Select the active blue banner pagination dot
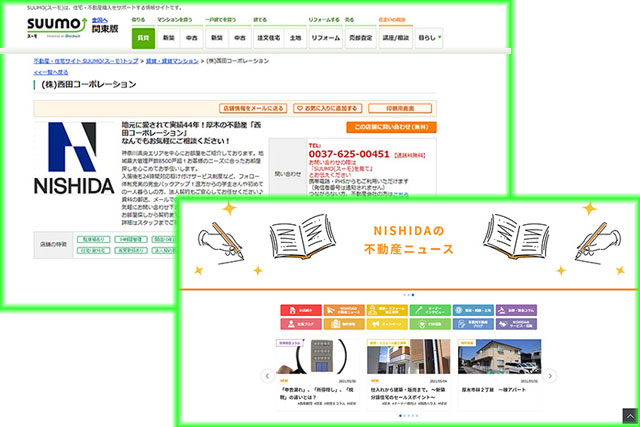640x427 pixels. (413, 295)
